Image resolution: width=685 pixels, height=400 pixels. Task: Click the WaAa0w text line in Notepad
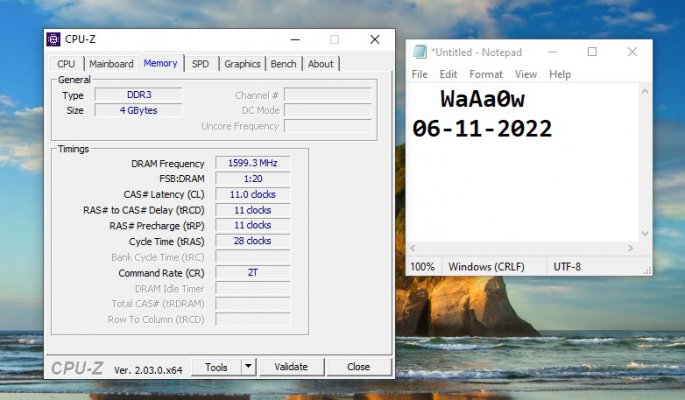point(482,99)
